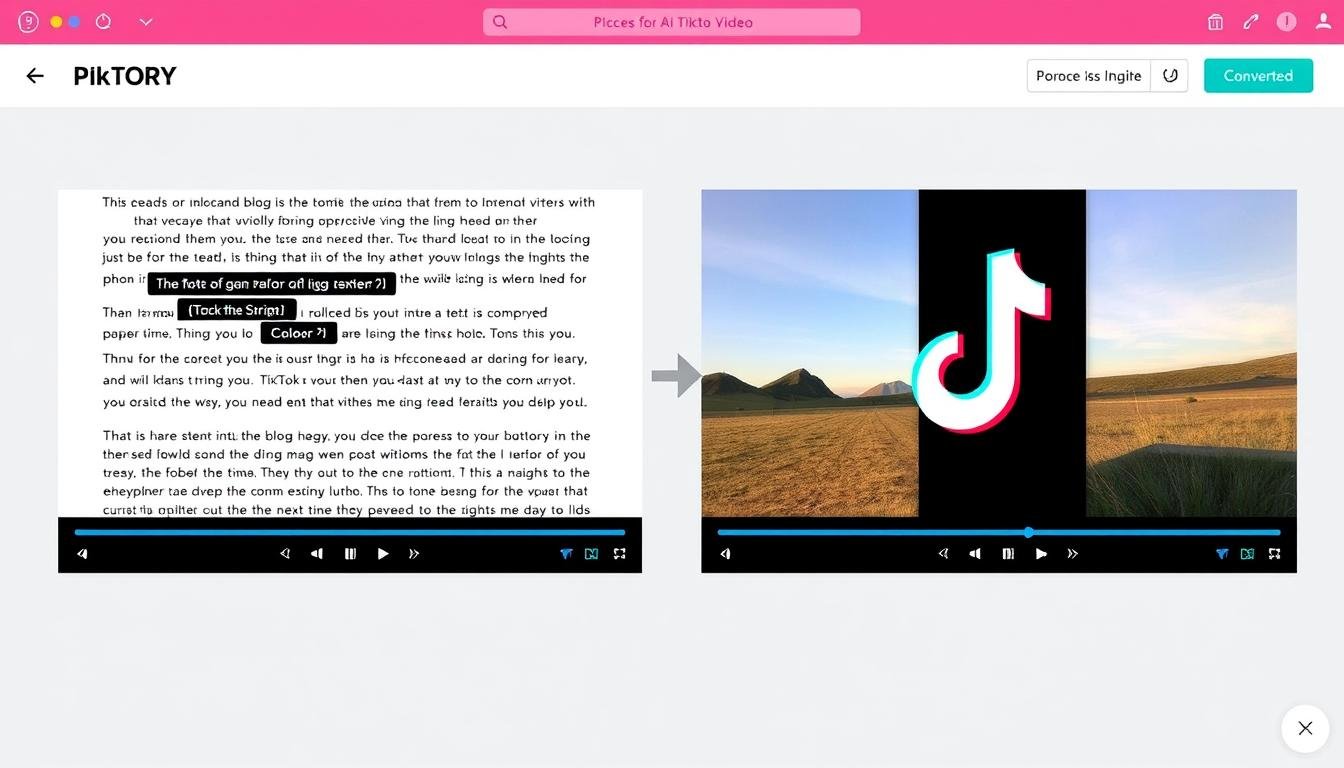Expand the chevron dropdown in the top-left bar
The height and width of the screenshot is (768, 1344).
pyautogui.click(x=146, y=22)
